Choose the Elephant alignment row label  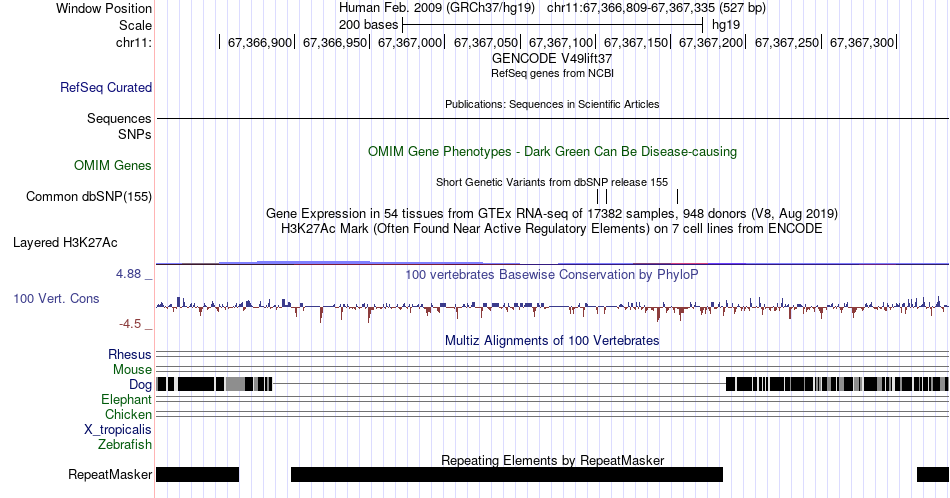[x=127, y=399]
